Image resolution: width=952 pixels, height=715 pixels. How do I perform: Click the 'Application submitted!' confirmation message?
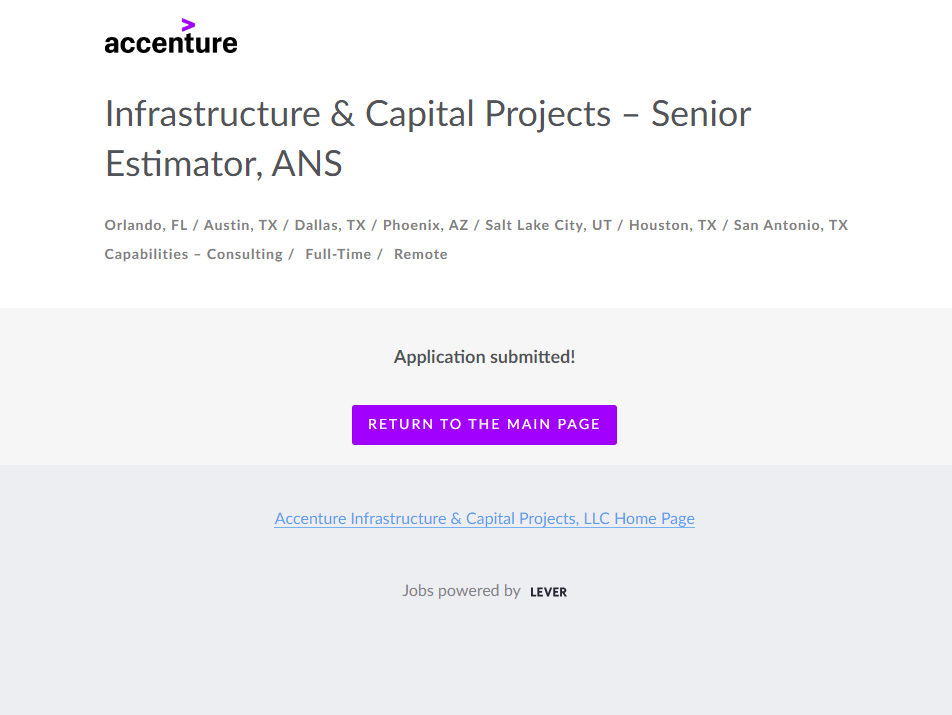(484, 357)
